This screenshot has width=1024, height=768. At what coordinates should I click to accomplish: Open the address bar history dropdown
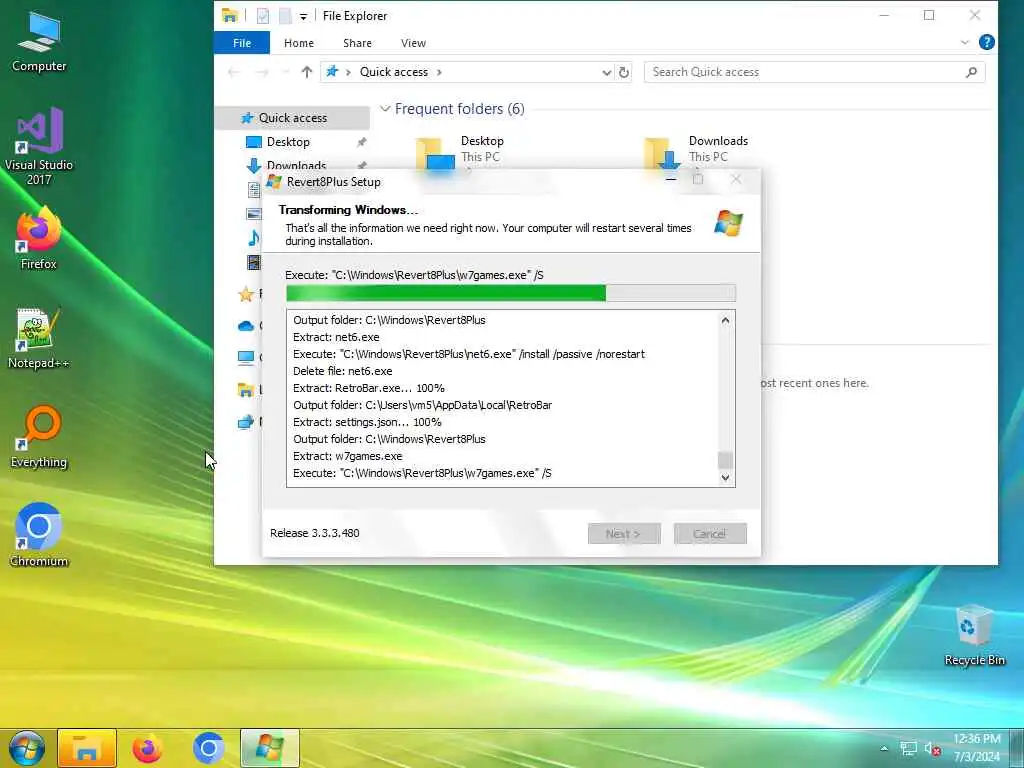coord(607,72)
